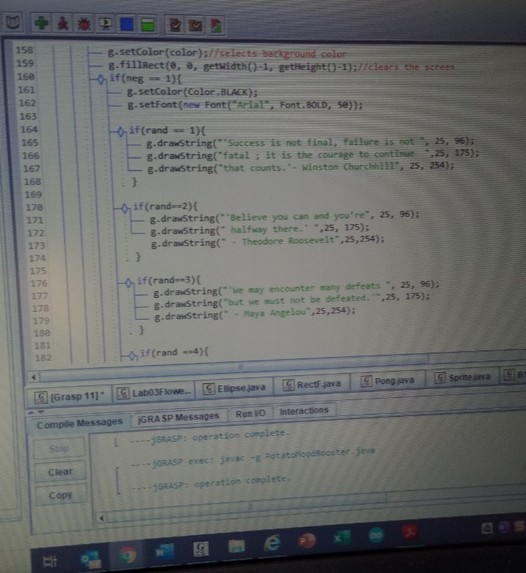Open Adobe Acrobat from the taskbar
Screen dimensions: 526x573
pyautogui.click(x=410, y=533)
